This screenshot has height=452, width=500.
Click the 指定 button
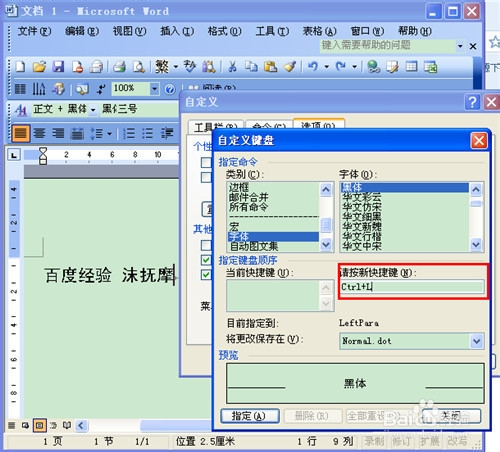(x=250, y=416)
